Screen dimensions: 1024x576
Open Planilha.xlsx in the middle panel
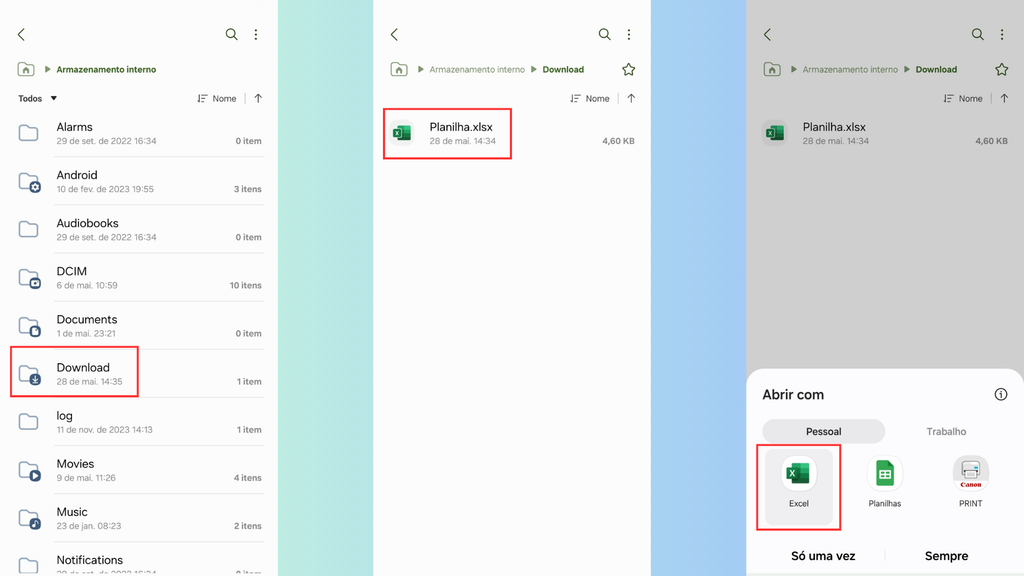(x=511, y=133)
